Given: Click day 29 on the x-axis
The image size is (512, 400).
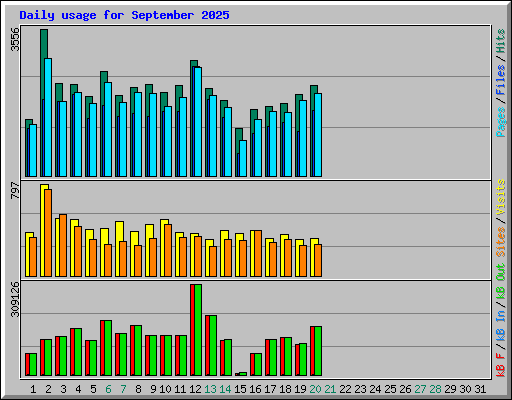Looking at the screenshot, I should coord(450,389).
